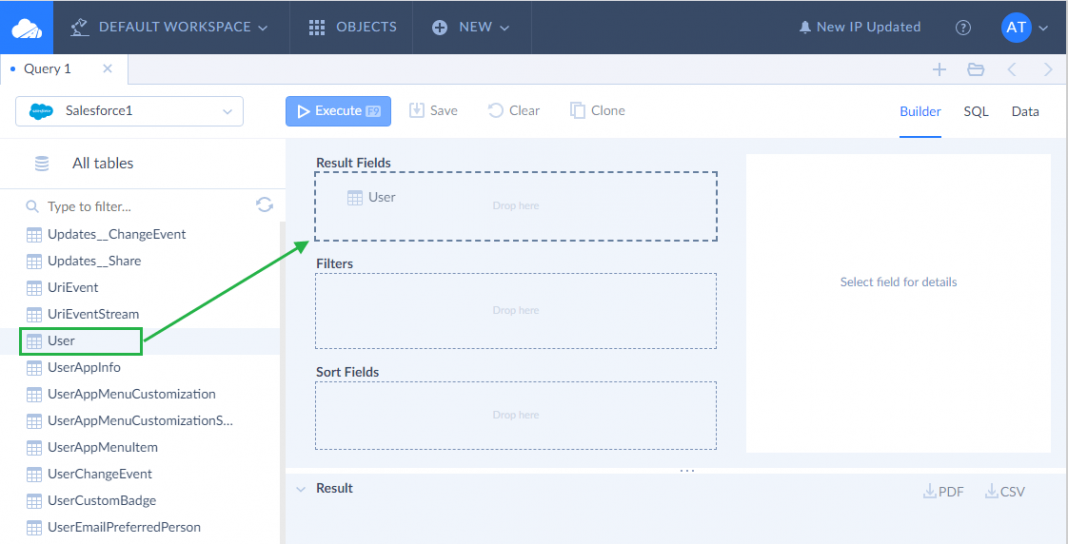Refresh the tables list with the reload icon
The width and height of the screenshot is (1068, 544).
(x=264, y=205)
